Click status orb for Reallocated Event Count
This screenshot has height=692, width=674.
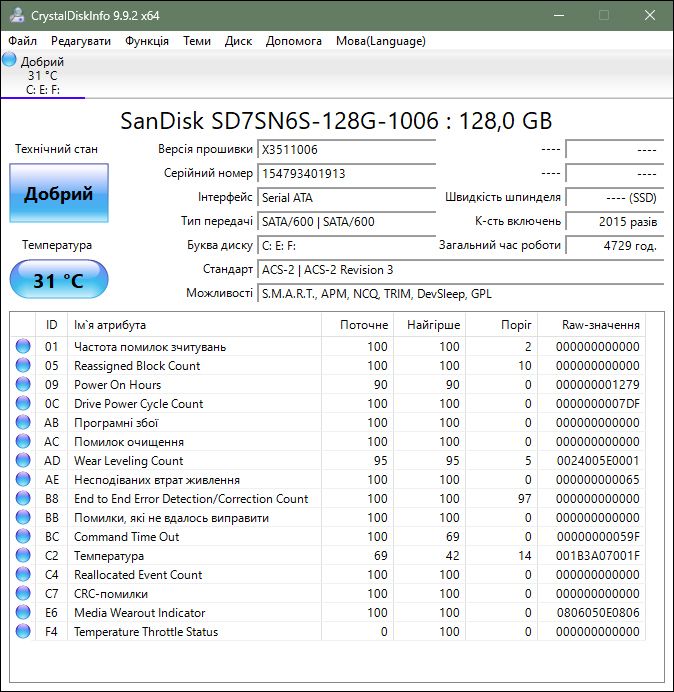pyautogui.click(x=23, y=574)
